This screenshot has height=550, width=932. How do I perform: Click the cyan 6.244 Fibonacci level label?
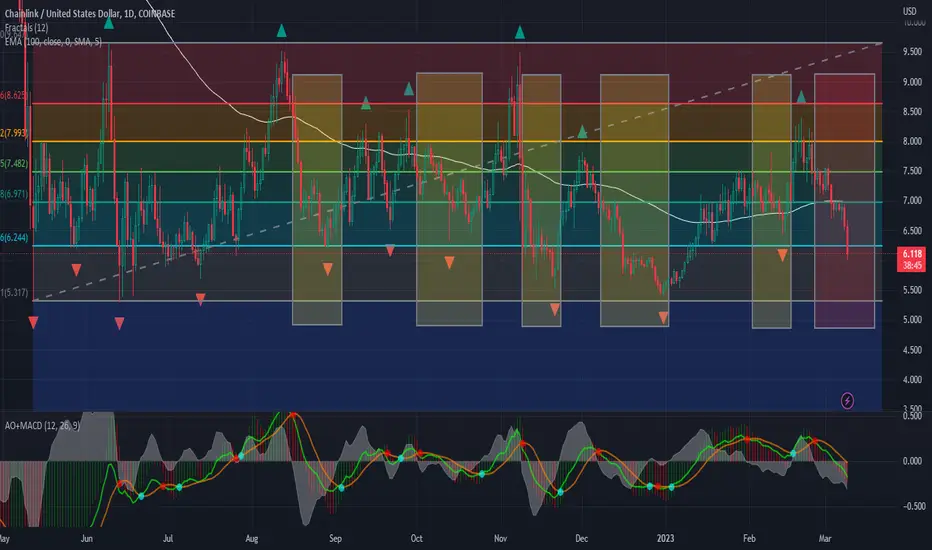[x=14, y=238]
